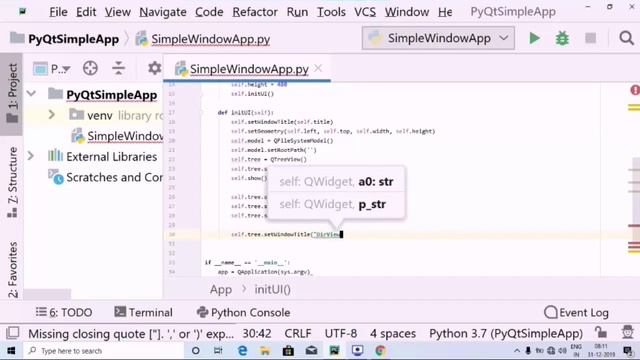Change CRLF line separator in status bar
640x360 pixels.
click(298, 333)
